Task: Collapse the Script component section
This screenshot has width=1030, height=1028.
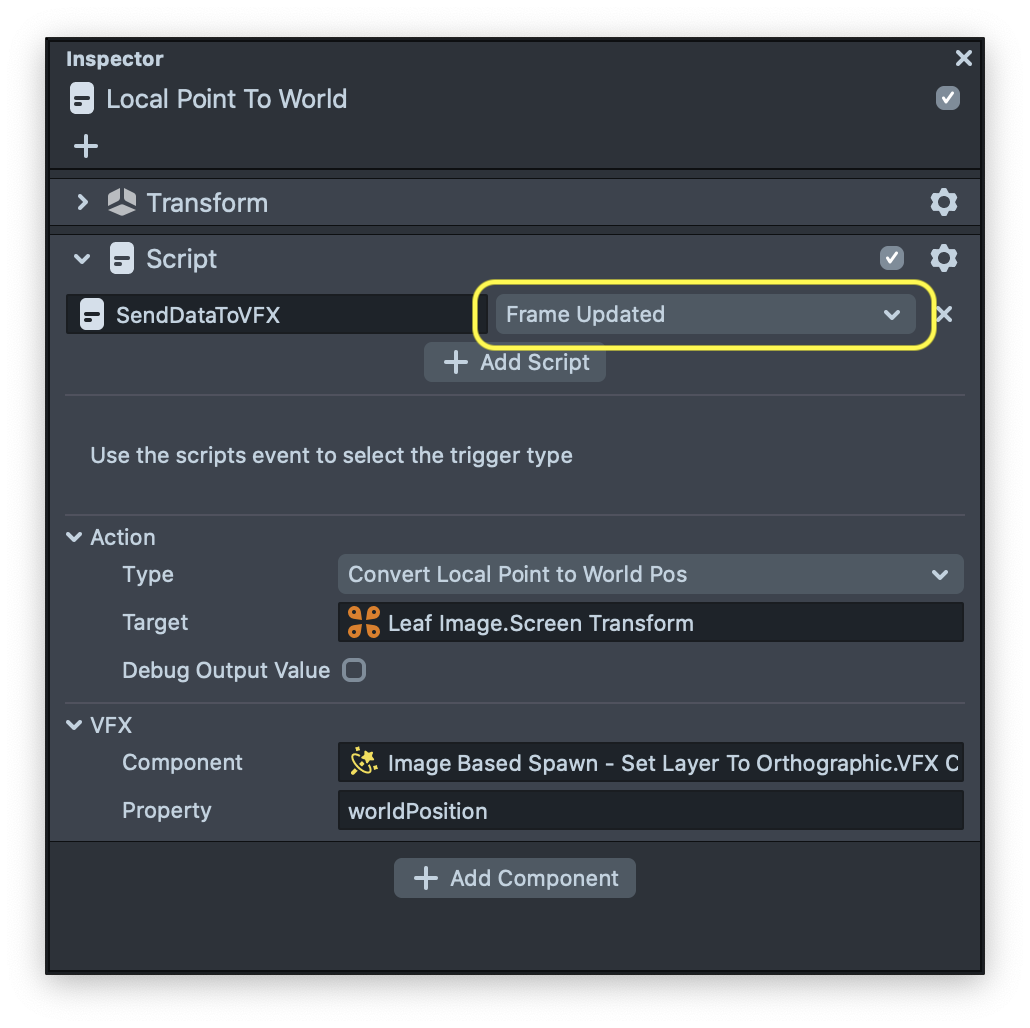Action: click(x=83, y=258)
